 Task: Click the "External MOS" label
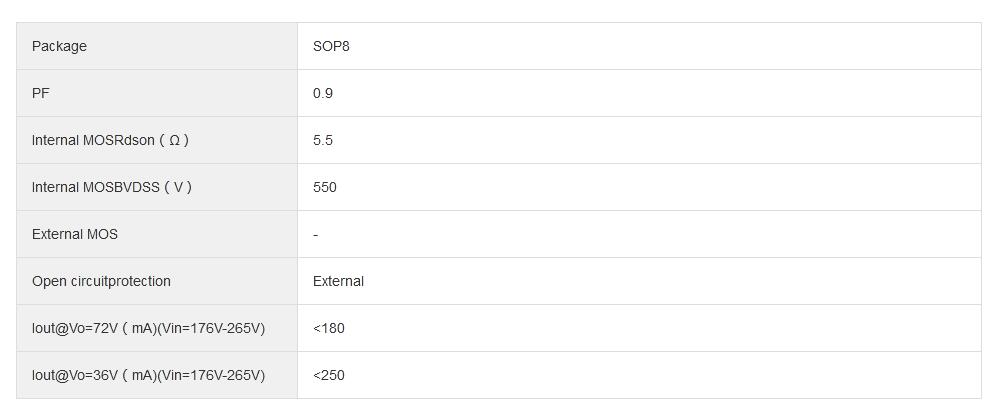tap(75, 234)
